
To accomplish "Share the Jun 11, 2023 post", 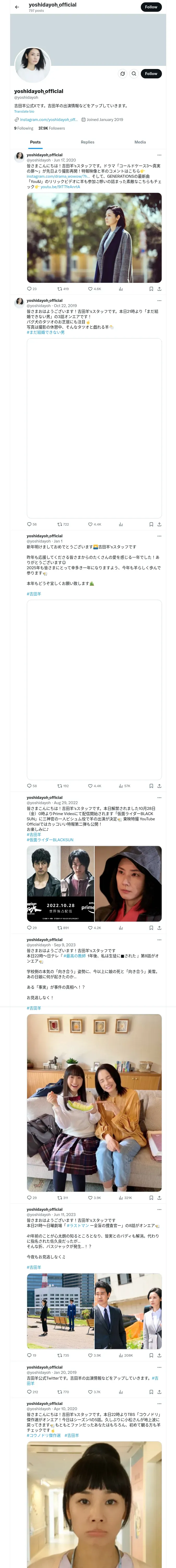I will [159, 1356].
